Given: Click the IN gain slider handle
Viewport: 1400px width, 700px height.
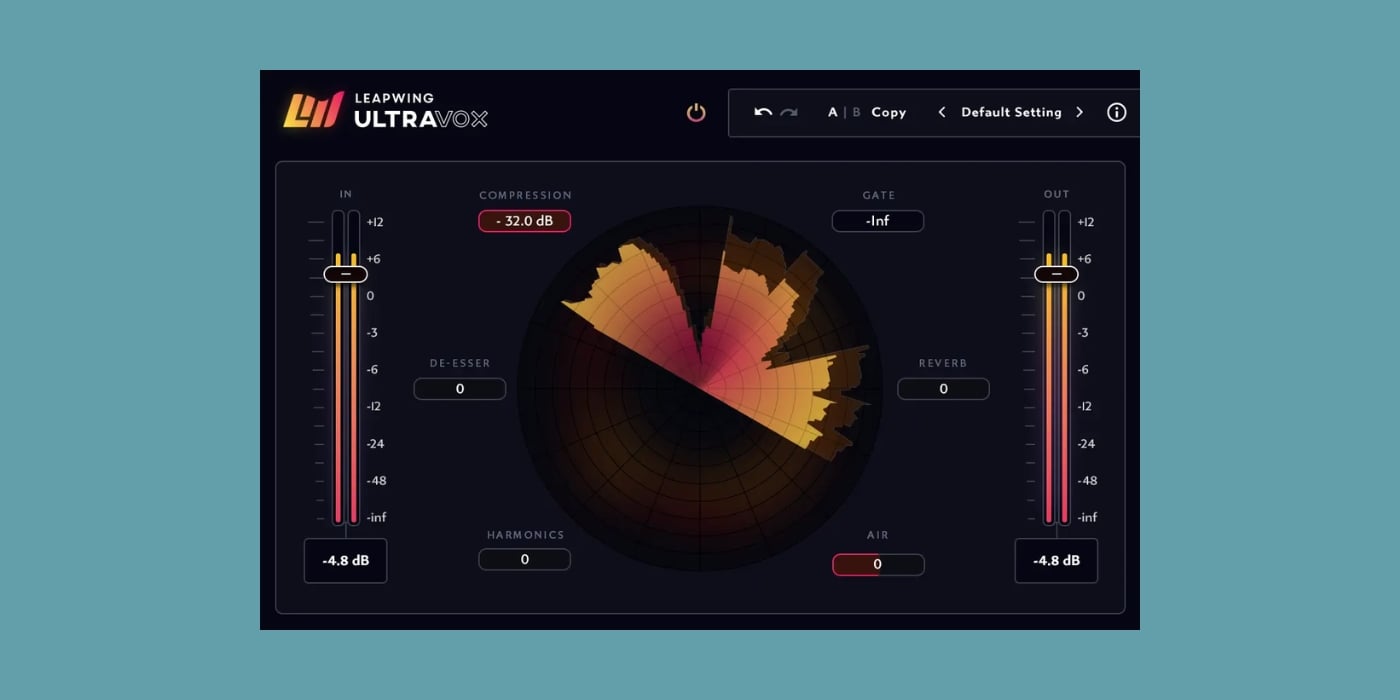Looking at the screenshot, I should tap(345, 274).
